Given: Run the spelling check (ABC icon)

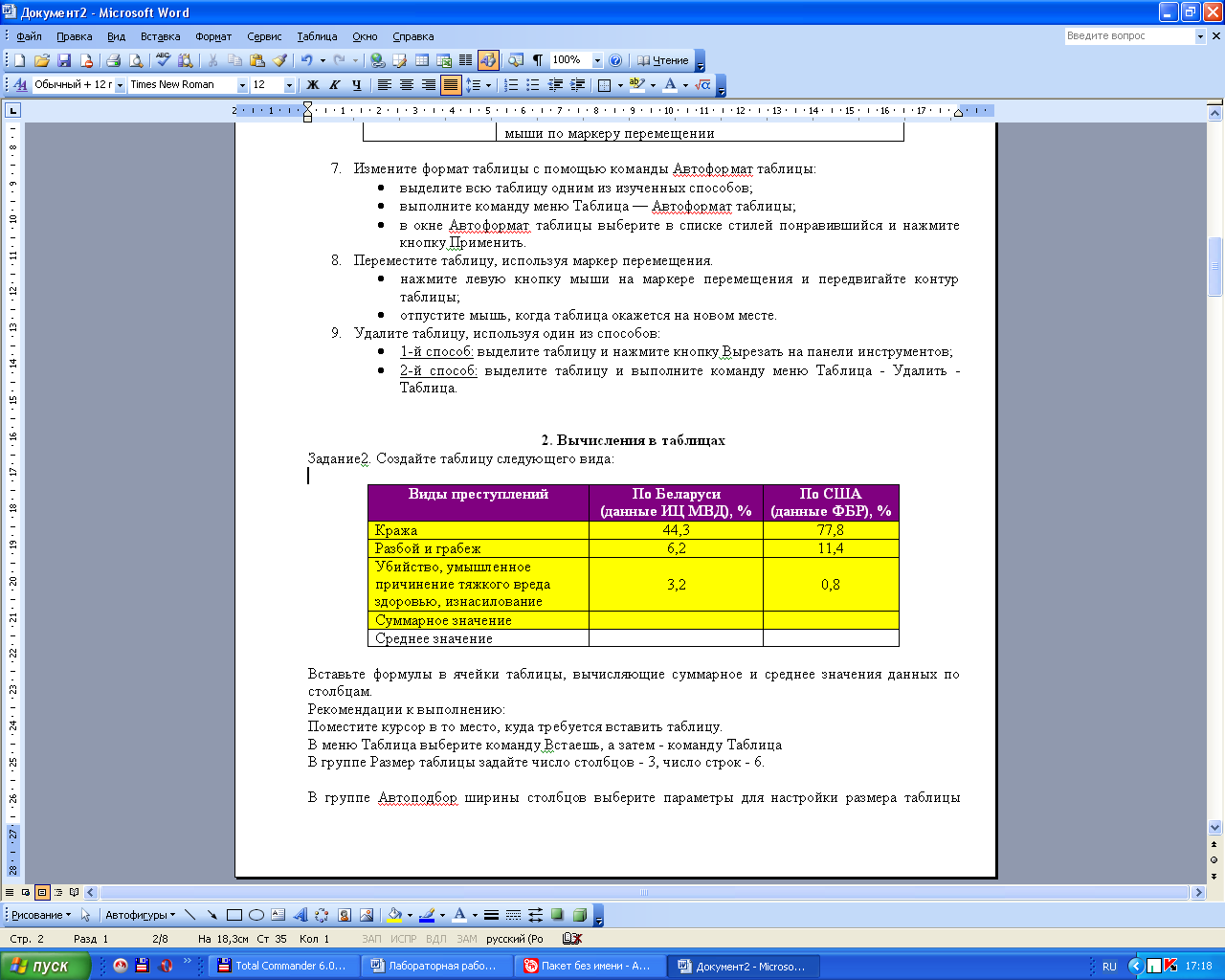Looking at the screenshot, I should pyautogui.click(x=163, y=60).
